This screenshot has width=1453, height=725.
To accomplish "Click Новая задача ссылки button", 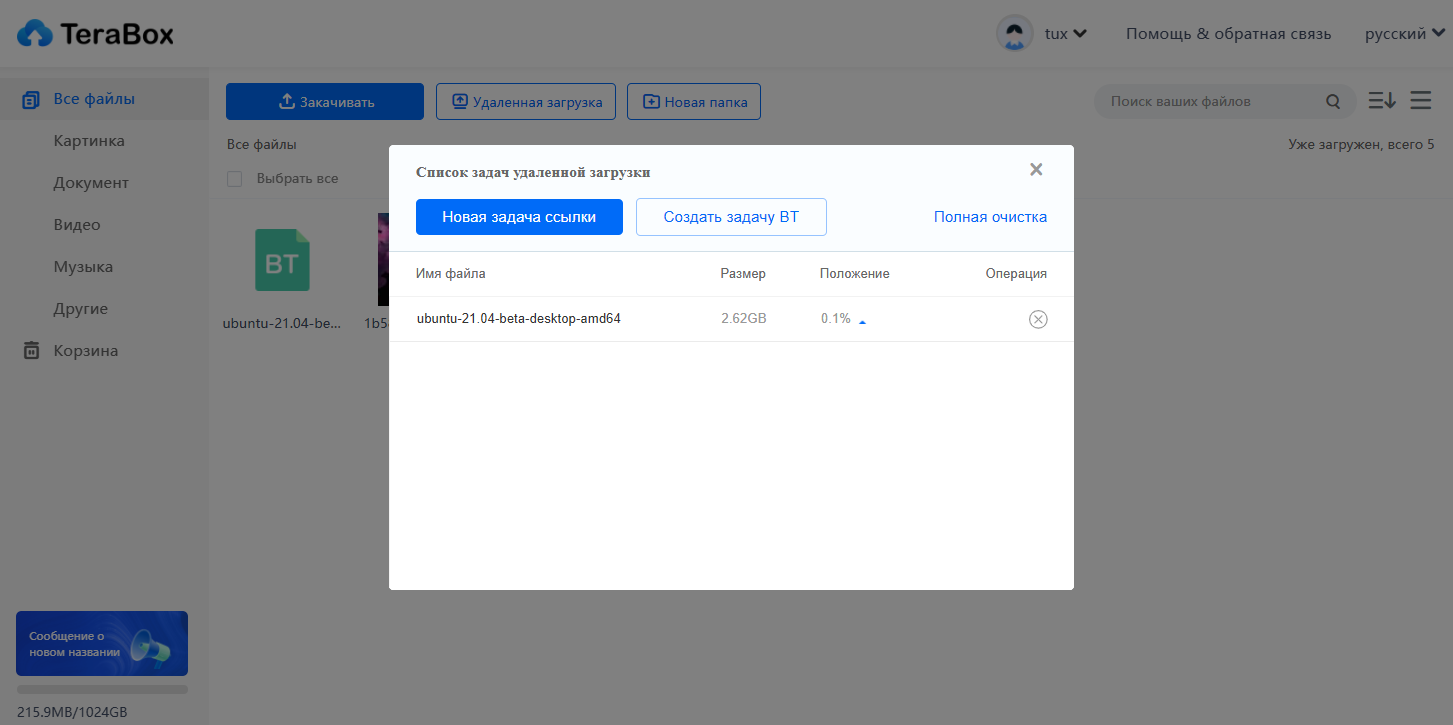I will (519, 217).
